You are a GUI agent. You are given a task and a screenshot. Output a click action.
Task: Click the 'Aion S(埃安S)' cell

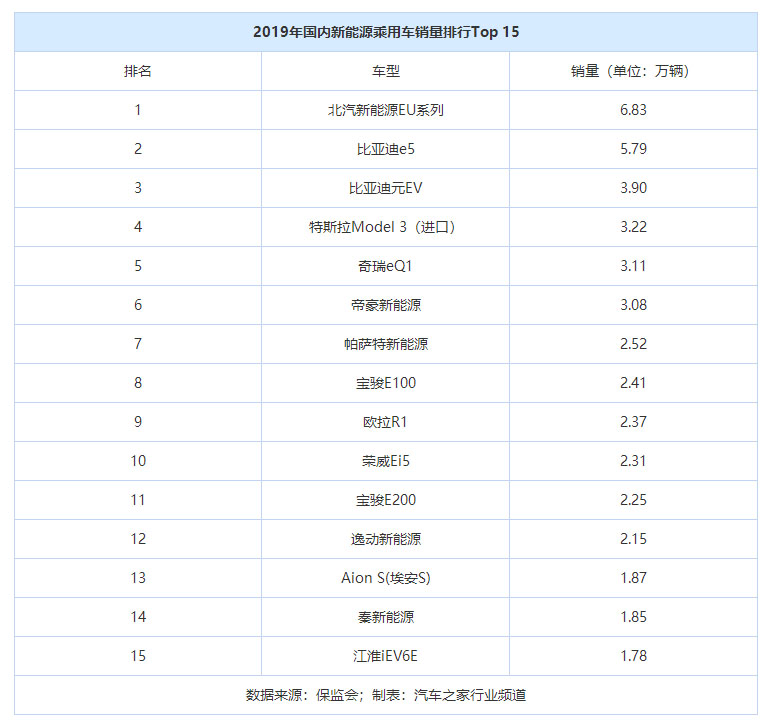pos(385,578)
